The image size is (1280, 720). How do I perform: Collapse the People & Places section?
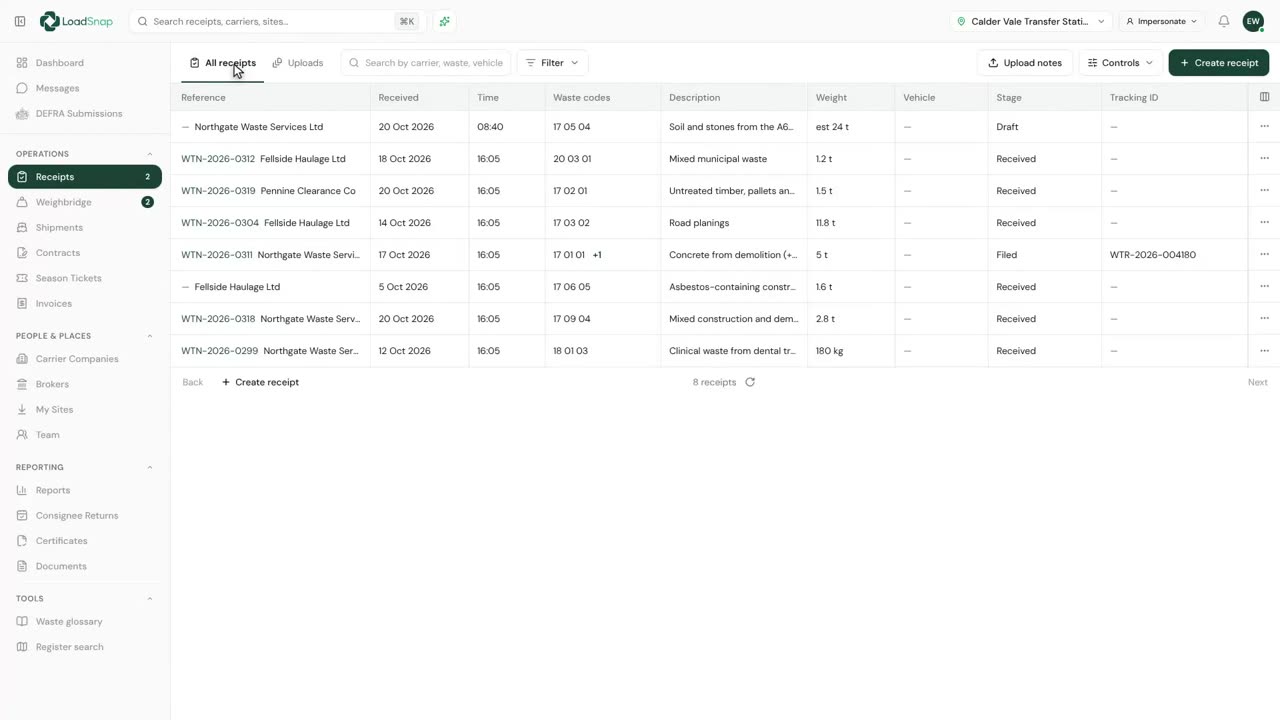(x=150, y=336)
